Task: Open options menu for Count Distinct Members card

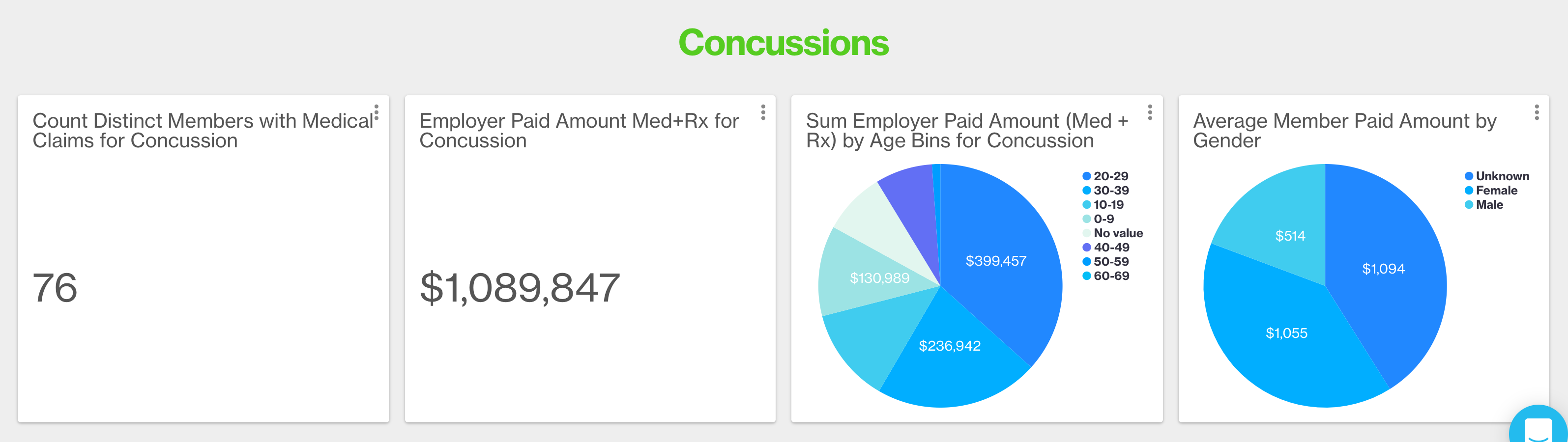Action: (x=376, y=112)
